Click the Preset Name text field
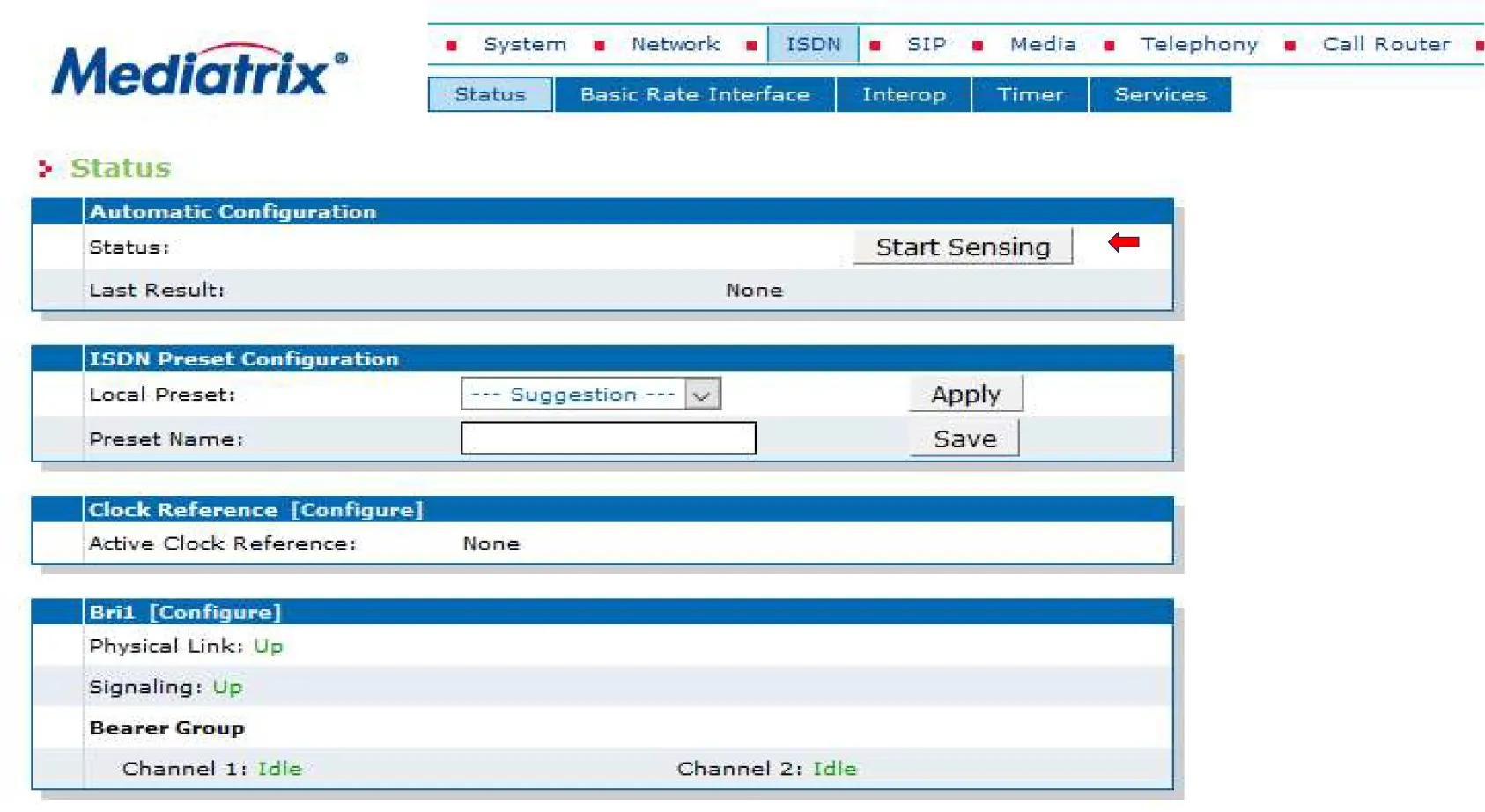This screenshot has height=812, width=1485. pos(608,439)
